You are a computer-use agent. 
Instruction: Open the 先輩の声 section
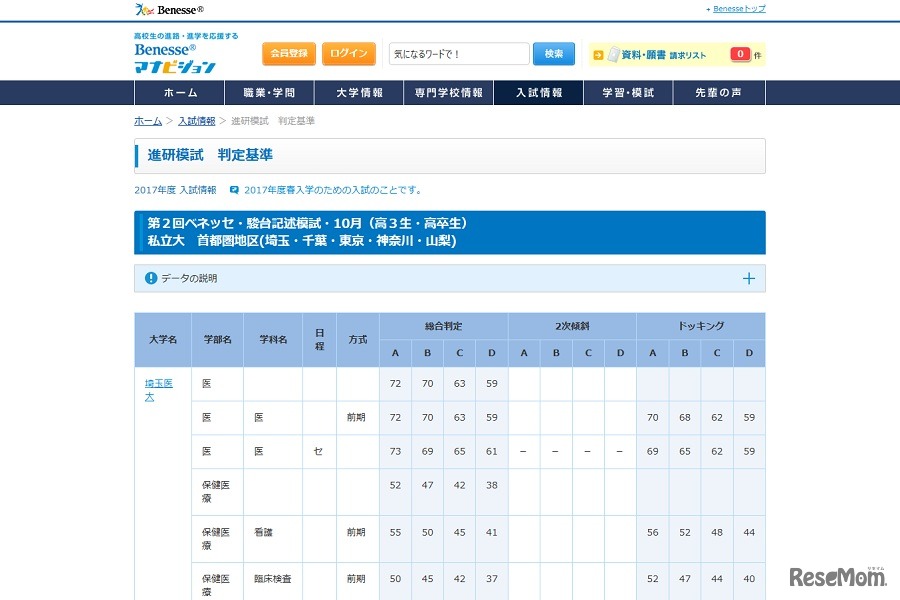pyautogui.click(x=718, y=91)
